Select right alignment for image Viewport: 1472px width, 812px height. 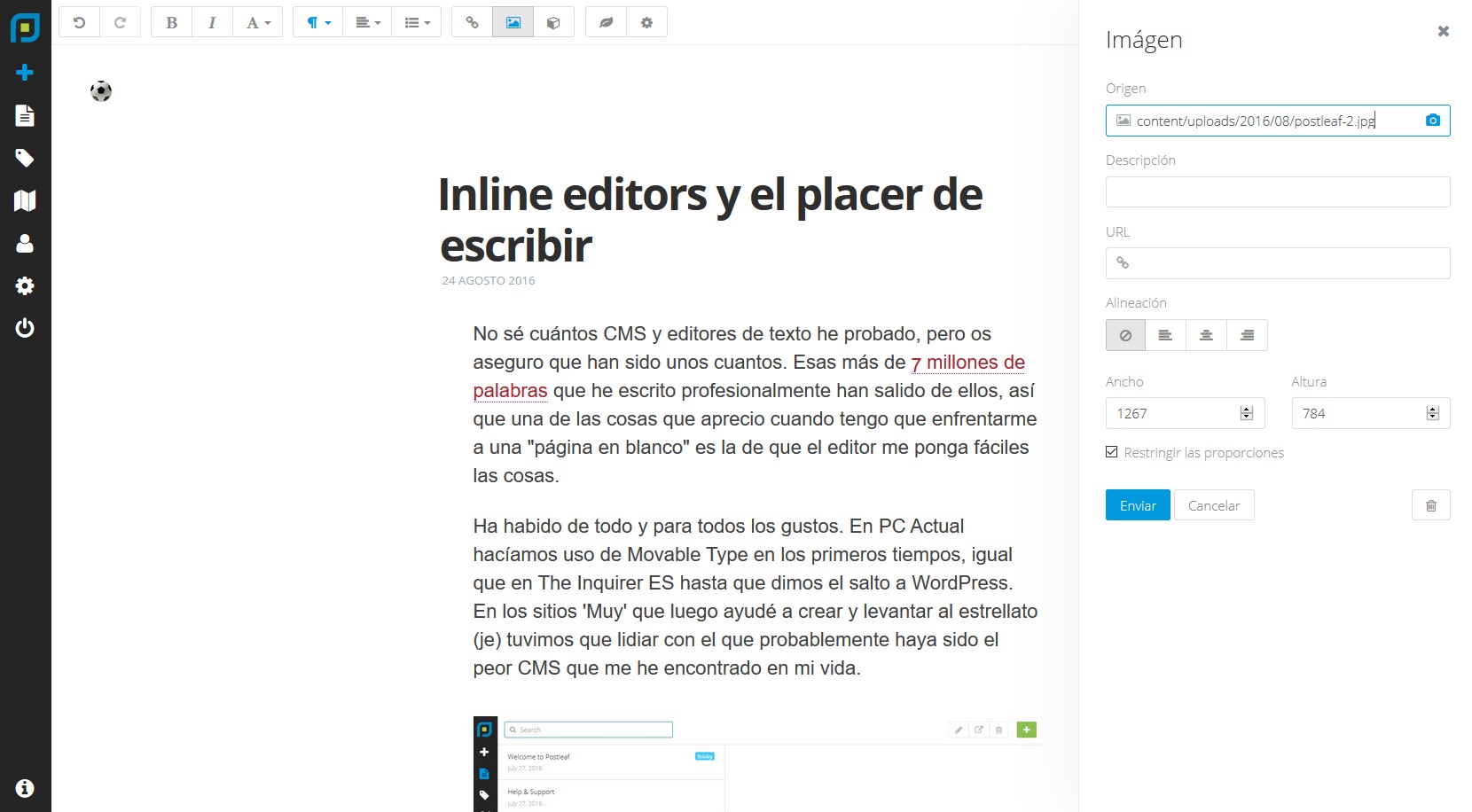(1247, 335)
